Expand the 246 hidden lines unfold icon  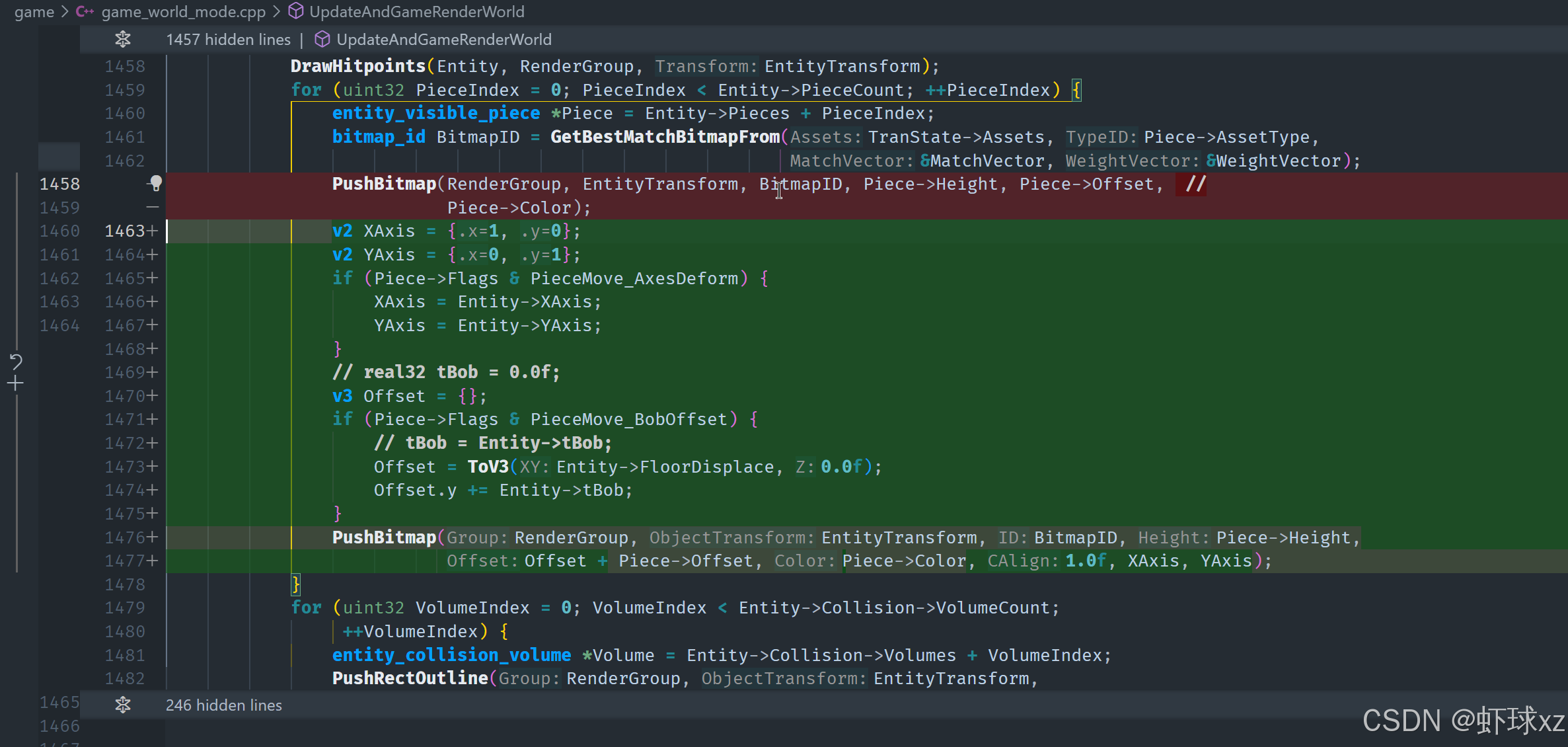[x=123, y=705]
